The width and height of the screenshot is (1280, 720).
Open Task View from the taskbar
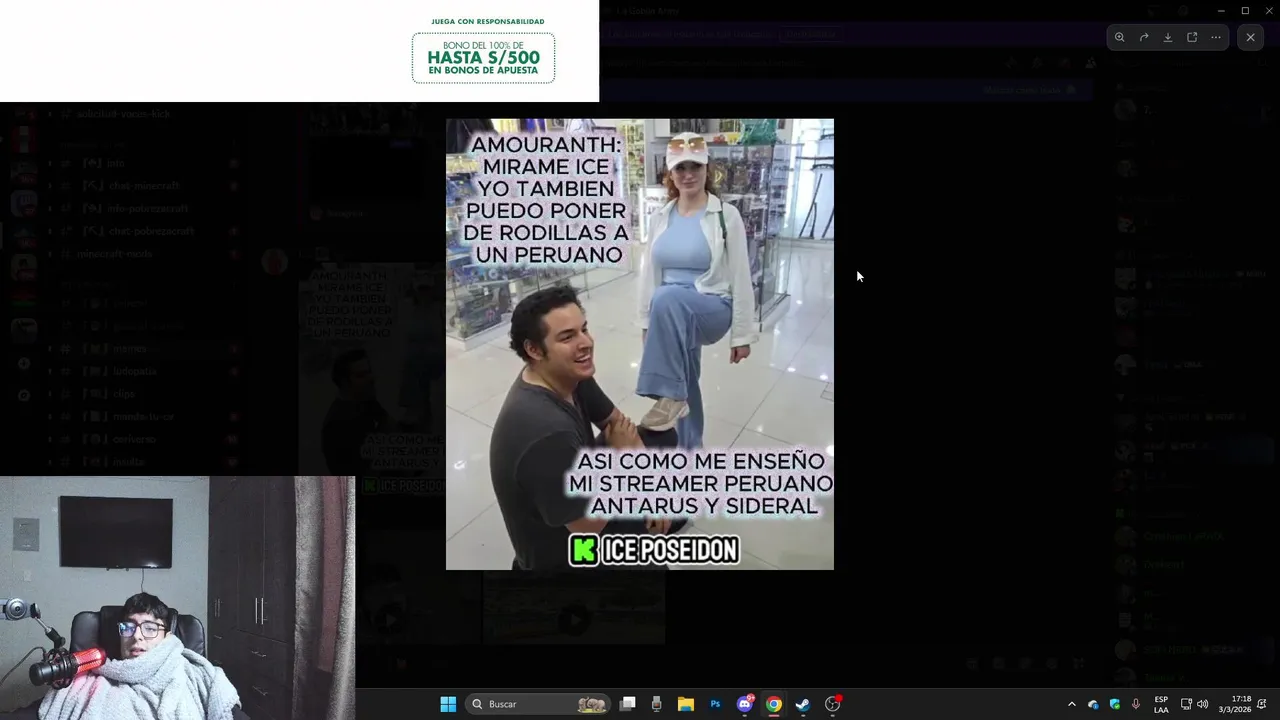(628, 704)
